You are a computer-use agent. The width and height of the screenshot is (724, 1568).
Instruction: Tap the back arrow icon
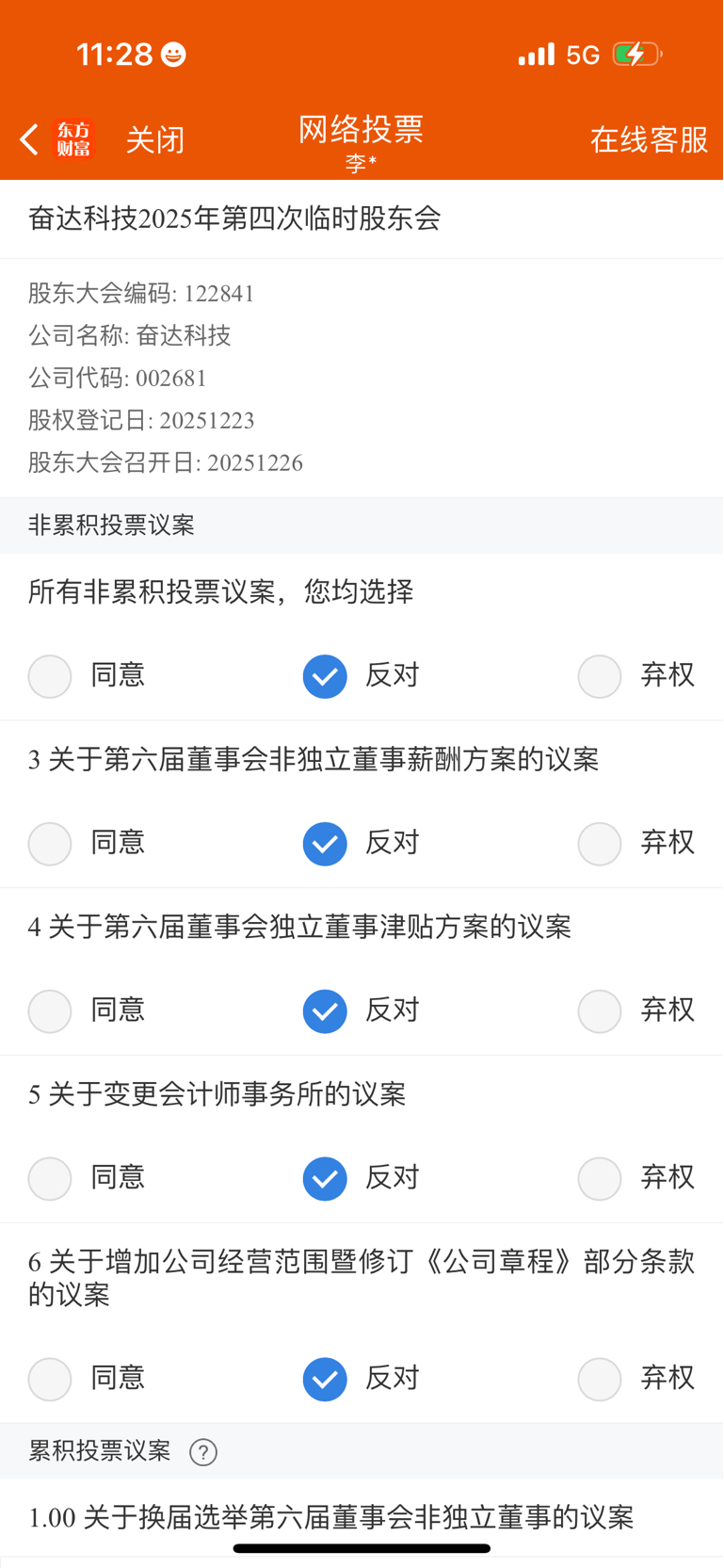coord(29,139)
